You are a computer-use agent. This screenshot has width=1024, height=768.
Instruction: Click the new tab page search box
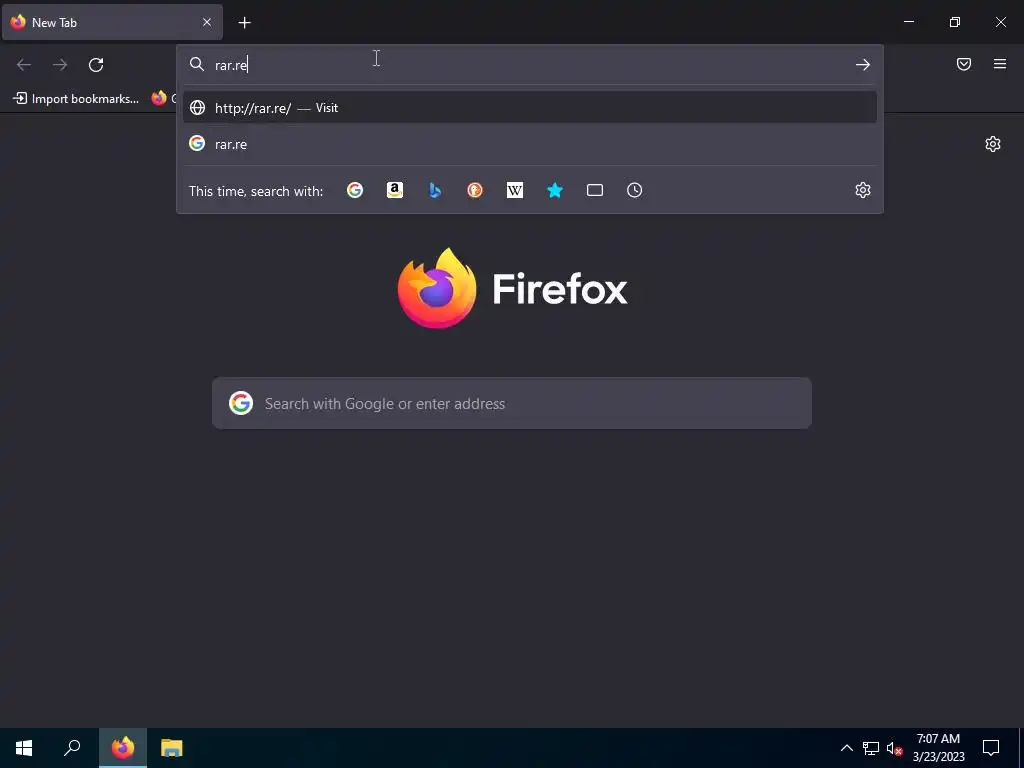(511, 403)
